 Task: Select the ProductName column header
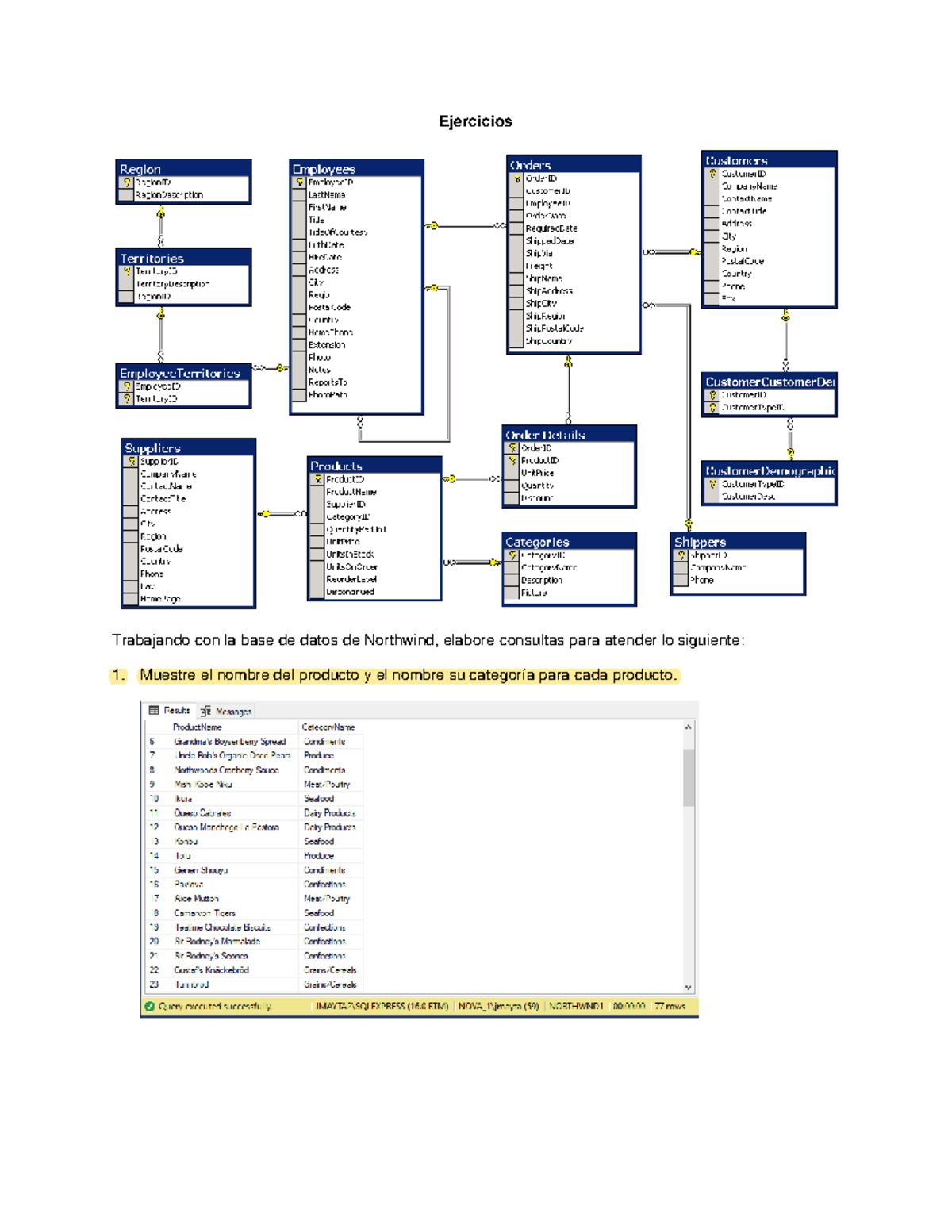pos(198,727)
